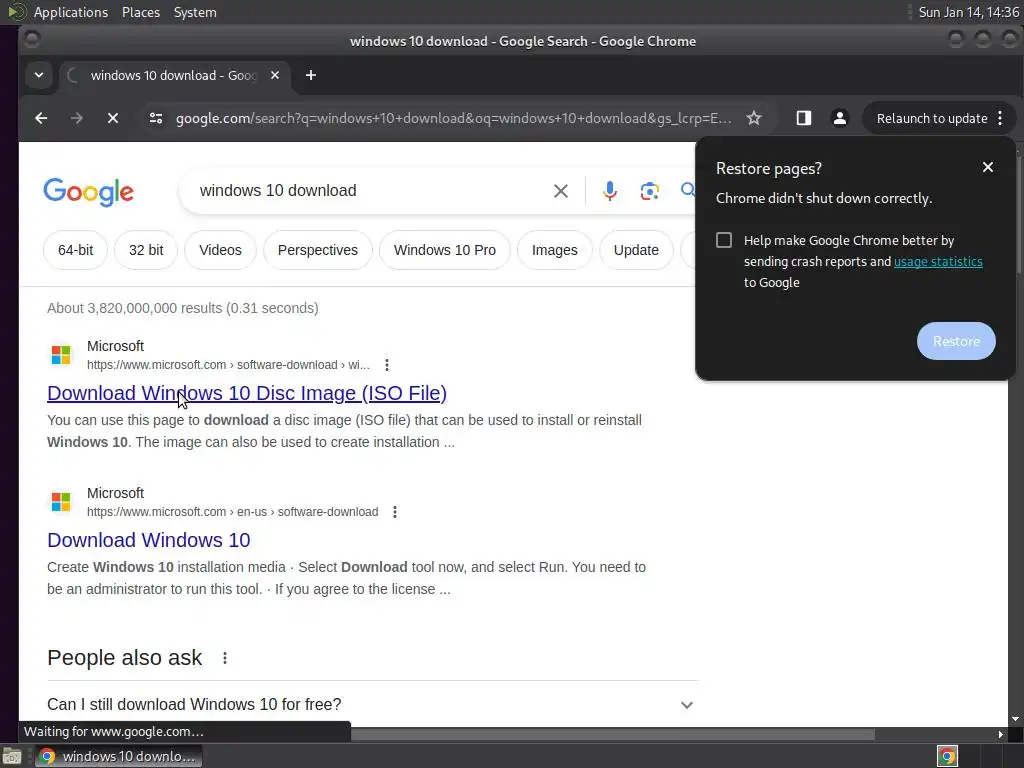The height and width of the screenshot is (768, 1024).
Task: Click the clock showing Sun Jan 14
Action: point(968,12)
